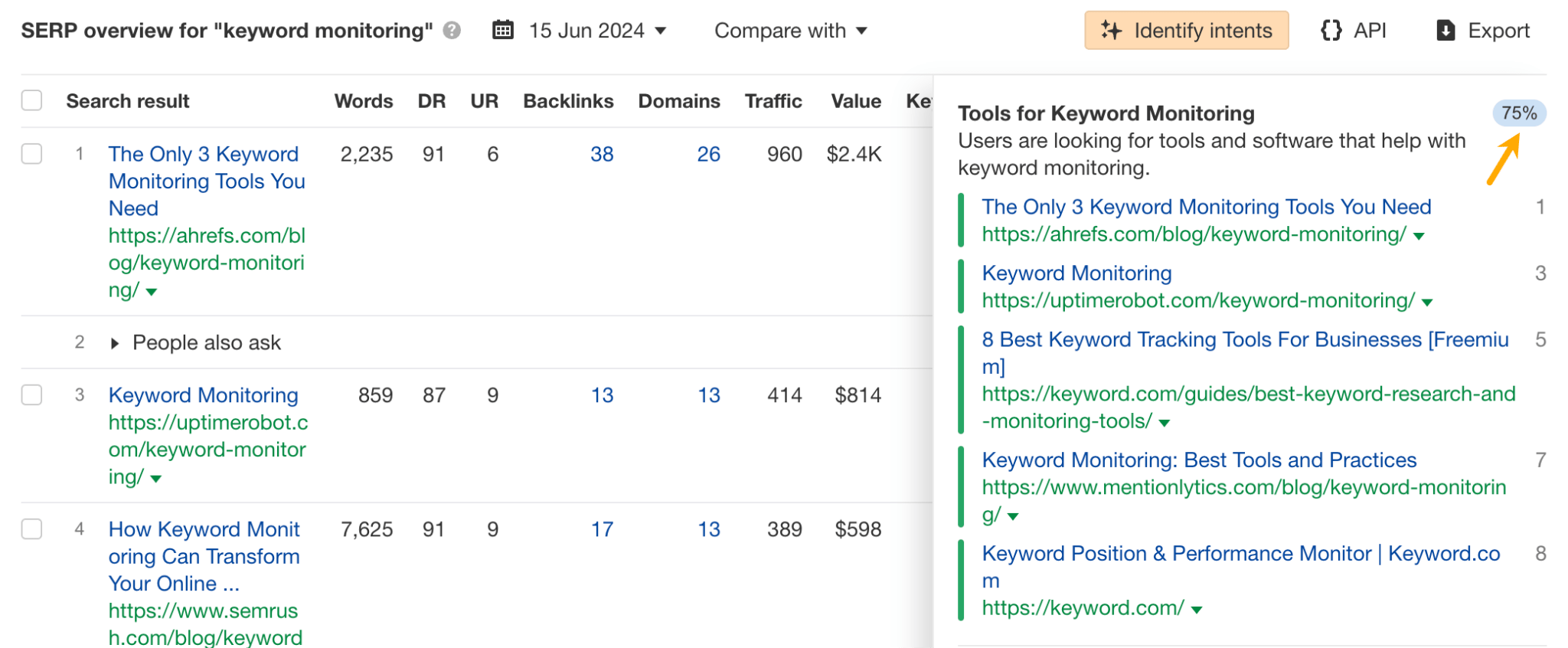Image resolution: width=1568 pixels, height=648 pixels.
Task: Check the box for result 1
Action: pyautogui.click(x=32, y=154)
